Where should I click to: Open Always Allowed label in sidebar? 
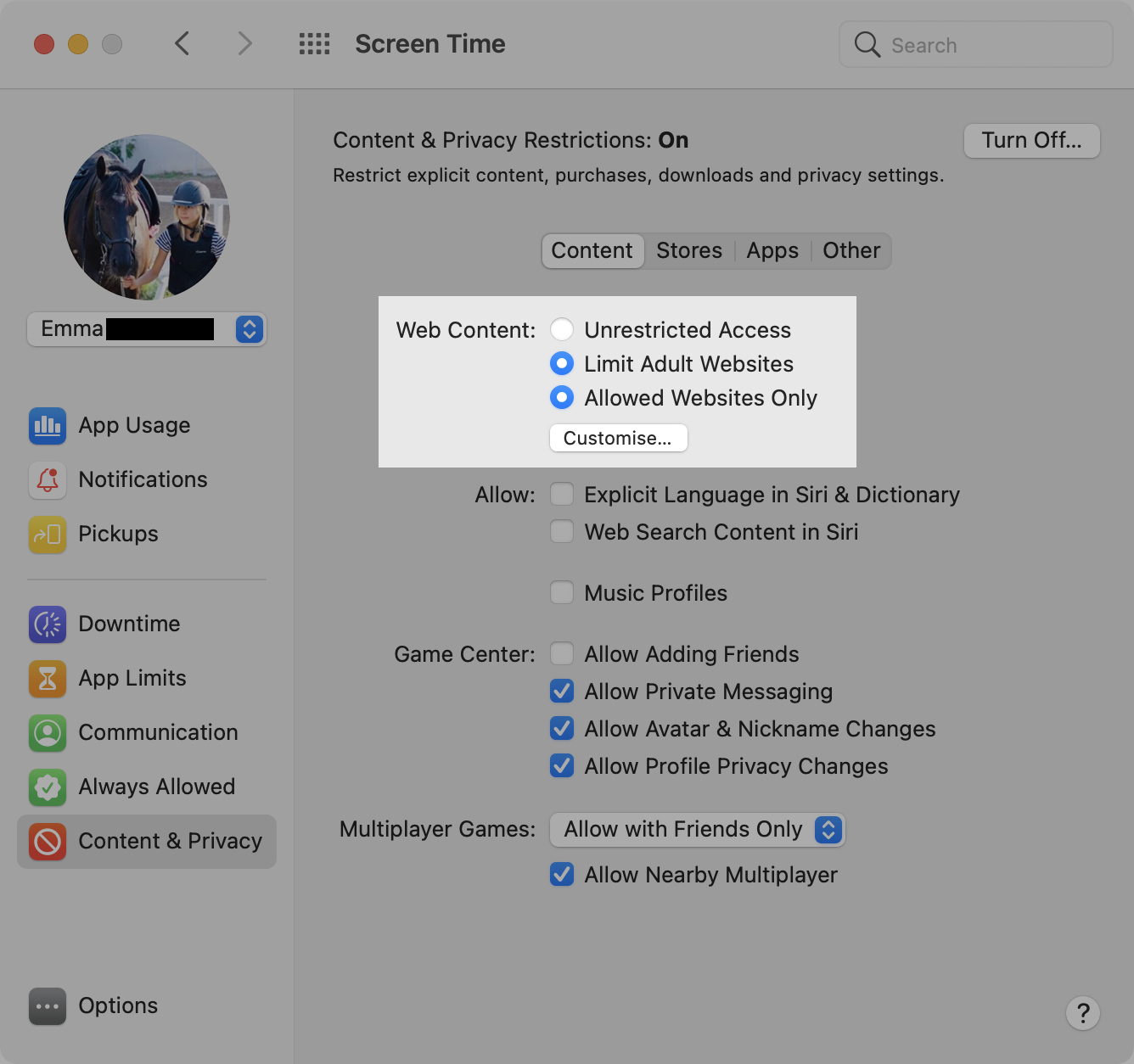[x=156, y=787]
